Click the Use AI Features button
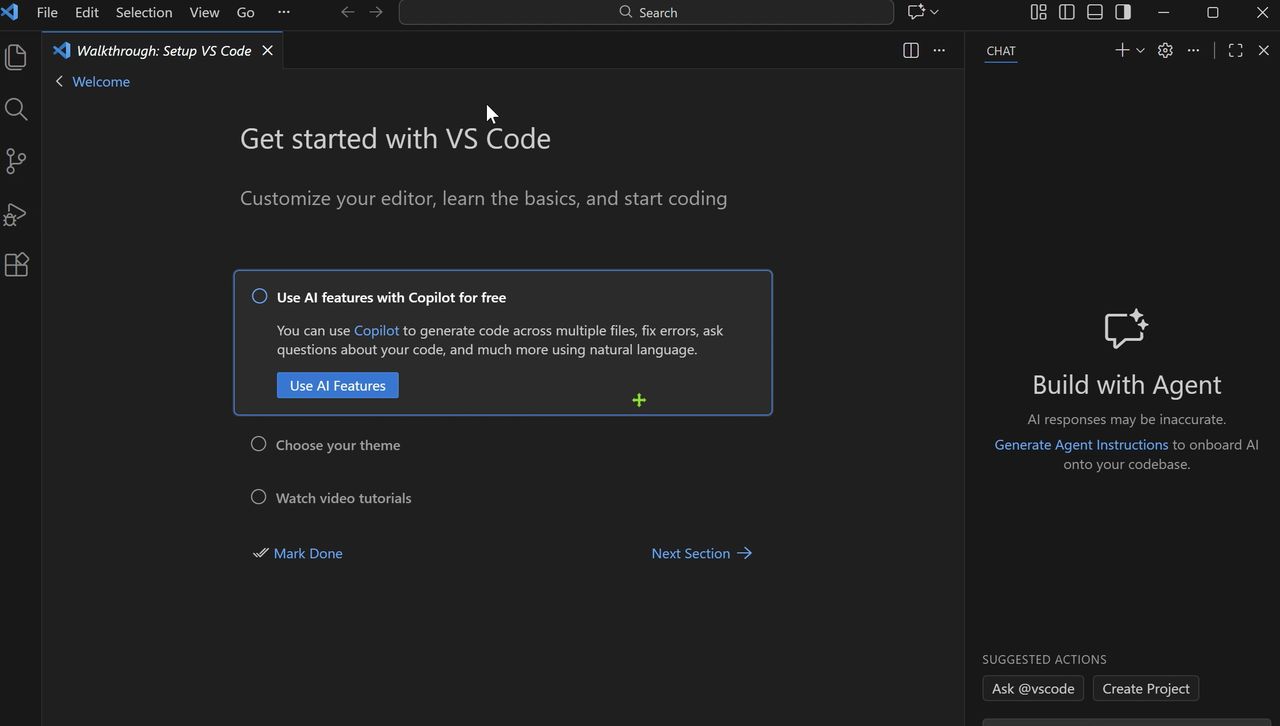1280x726 pixels. click(337, 385)
